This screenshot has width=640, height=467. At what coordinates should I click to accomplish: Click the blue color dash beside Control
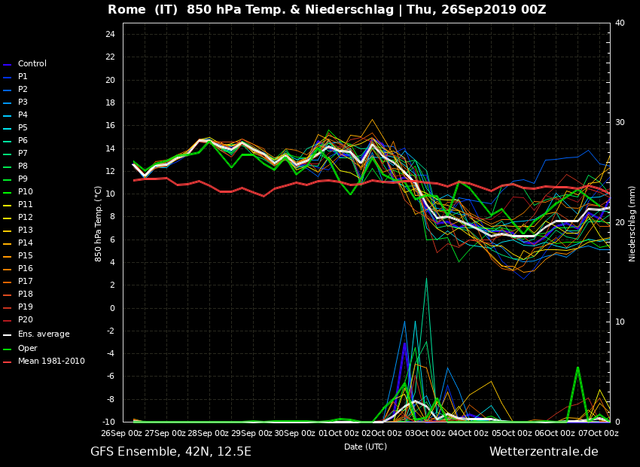point(7,64)
